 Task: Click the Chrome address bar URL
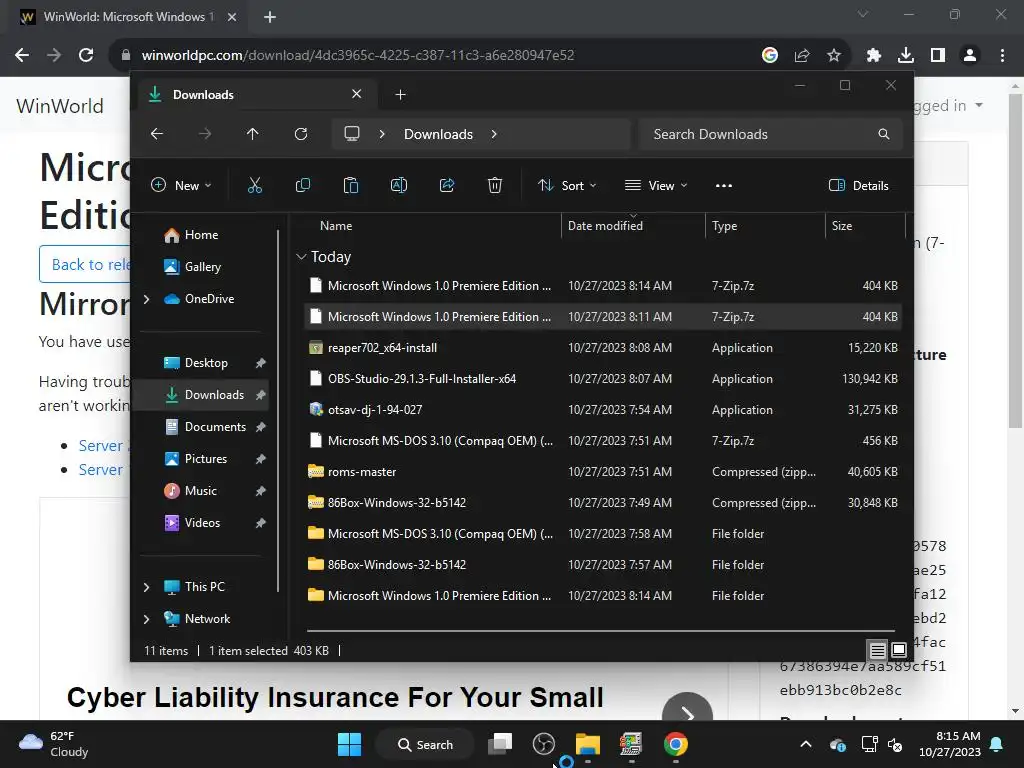tap(358, 55)
